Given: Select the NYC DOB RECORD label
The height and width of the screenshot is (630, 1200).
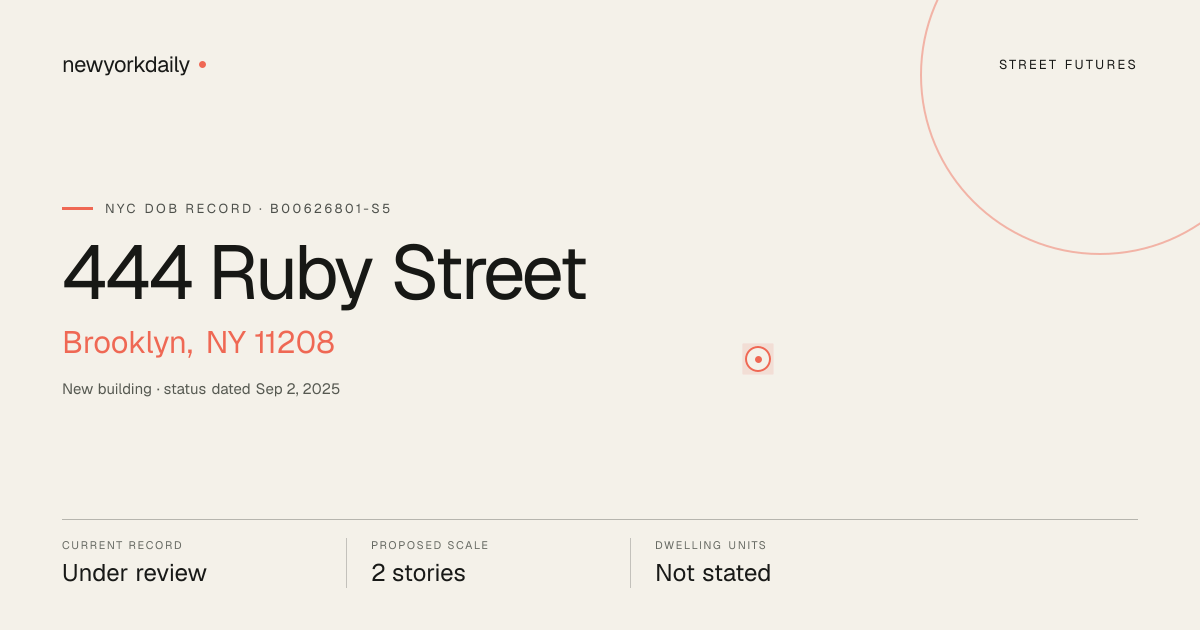Looking at the screenshot, I should click(179, 209).
